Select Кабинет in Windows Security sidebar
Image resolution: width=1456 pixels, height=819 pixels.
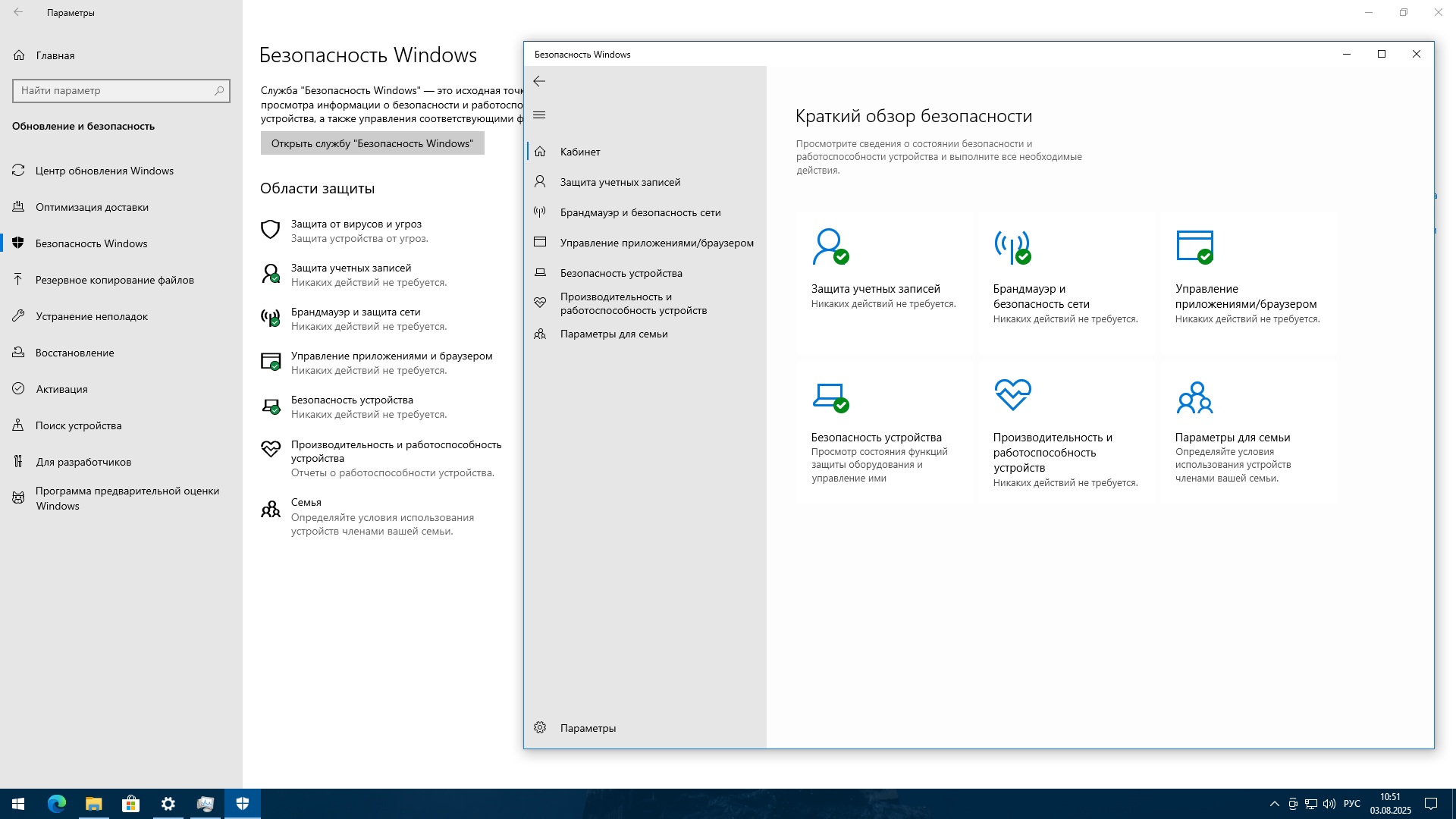(645, 152)
